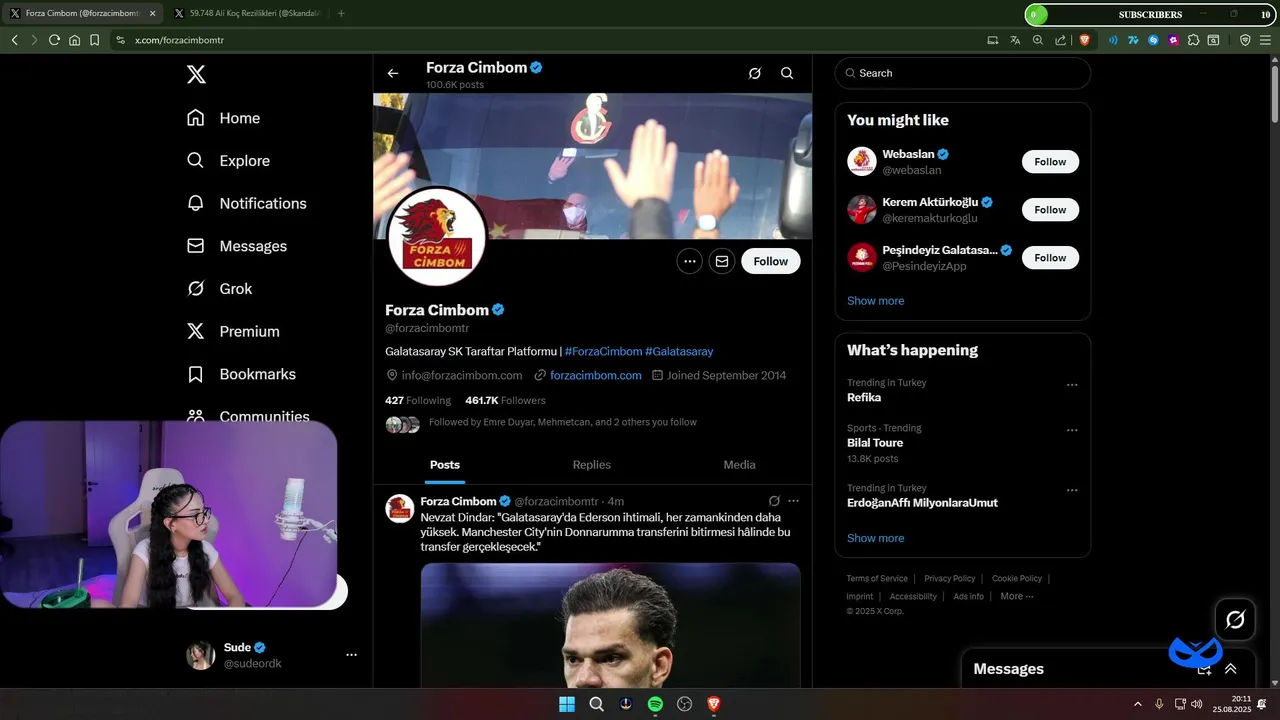
Task: Open the Brave Shields lion icon
Action: [x=1085, y=40]
